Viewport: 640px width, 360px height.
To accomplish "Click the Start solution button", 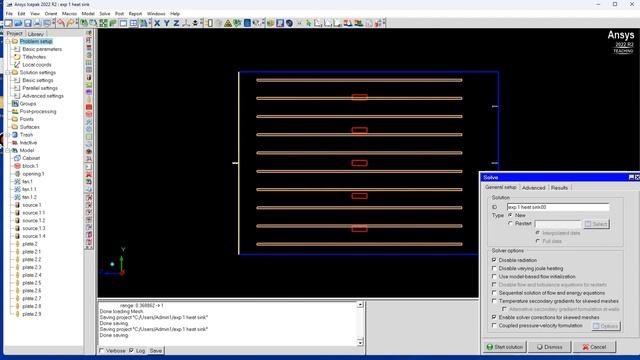I will [x=504, y=347].
